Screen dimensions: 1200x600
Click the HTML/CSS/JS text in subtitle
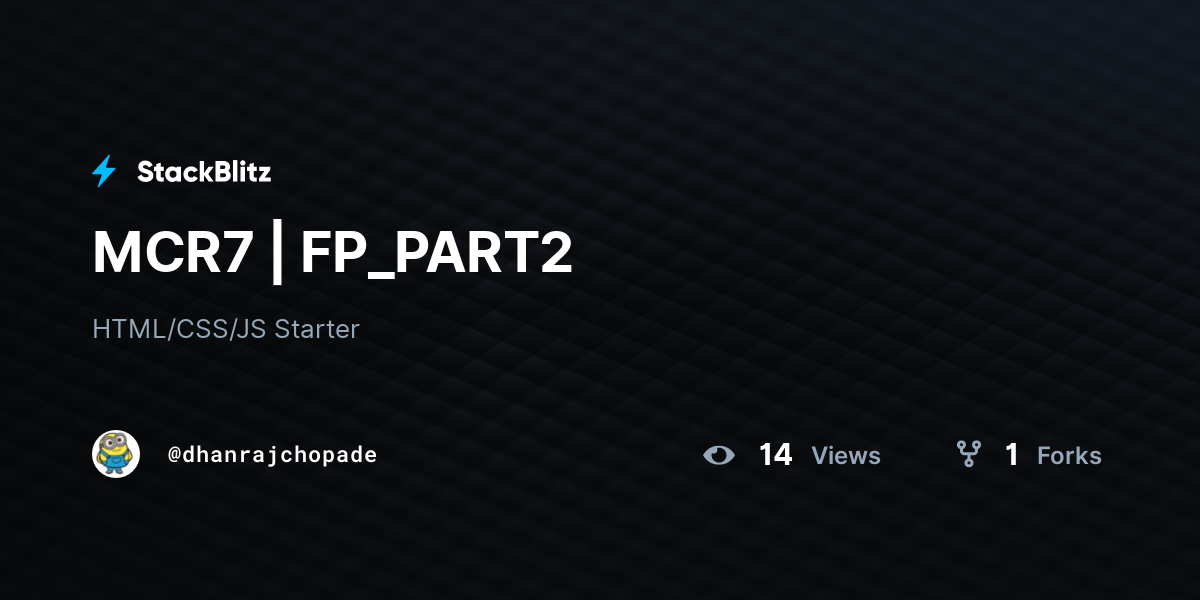click(180, 329)
